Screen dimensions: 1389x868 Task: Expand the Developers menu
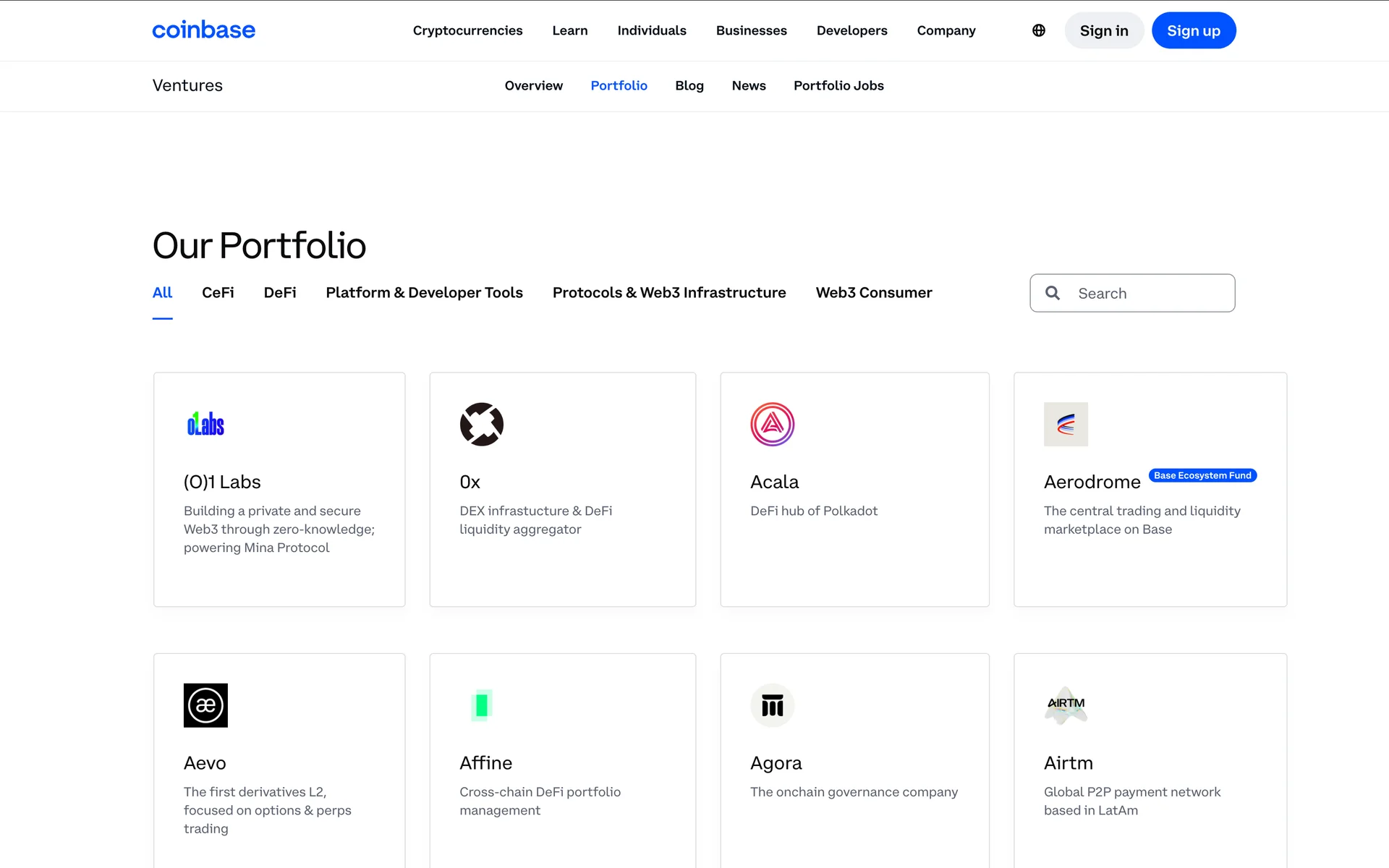(851, 30)
